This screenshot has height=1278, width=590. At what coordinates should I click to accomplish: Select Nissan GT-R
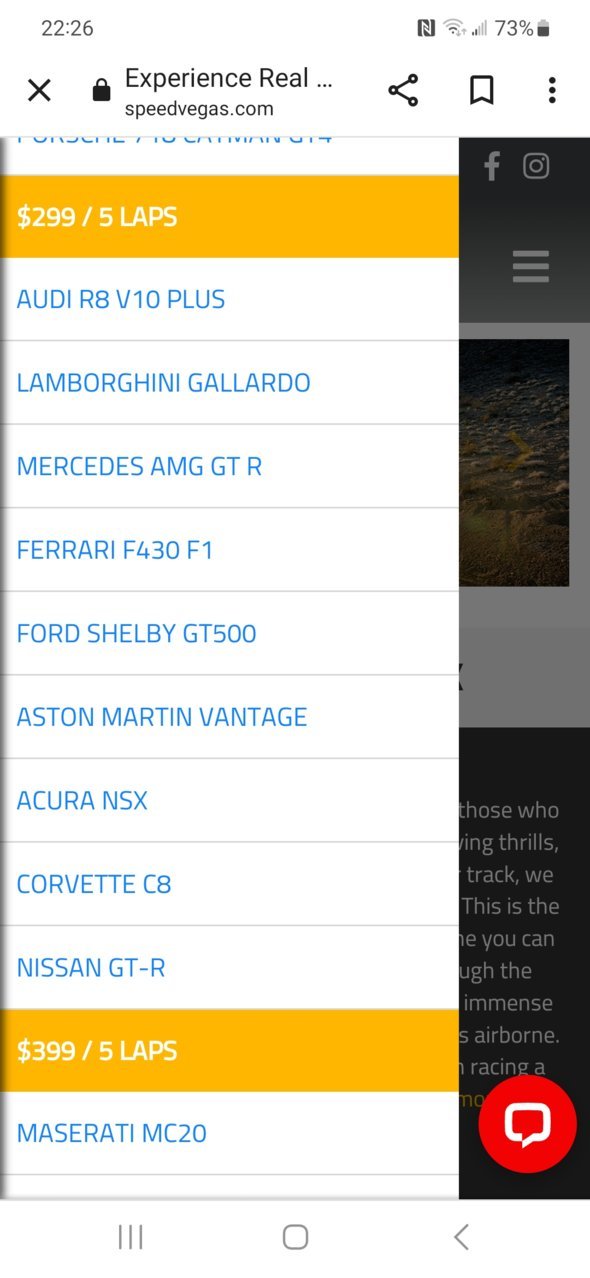coord(229,967)
